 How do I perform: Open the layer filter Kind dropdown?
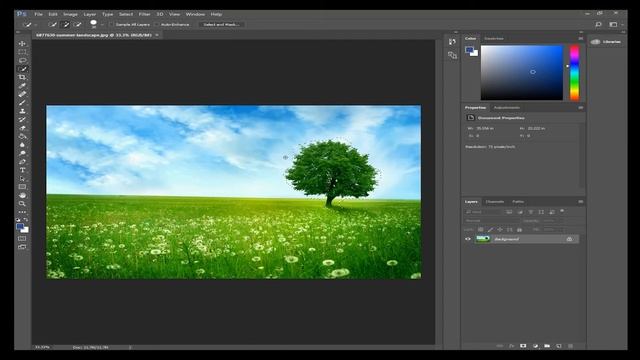(x=482, y=212)
